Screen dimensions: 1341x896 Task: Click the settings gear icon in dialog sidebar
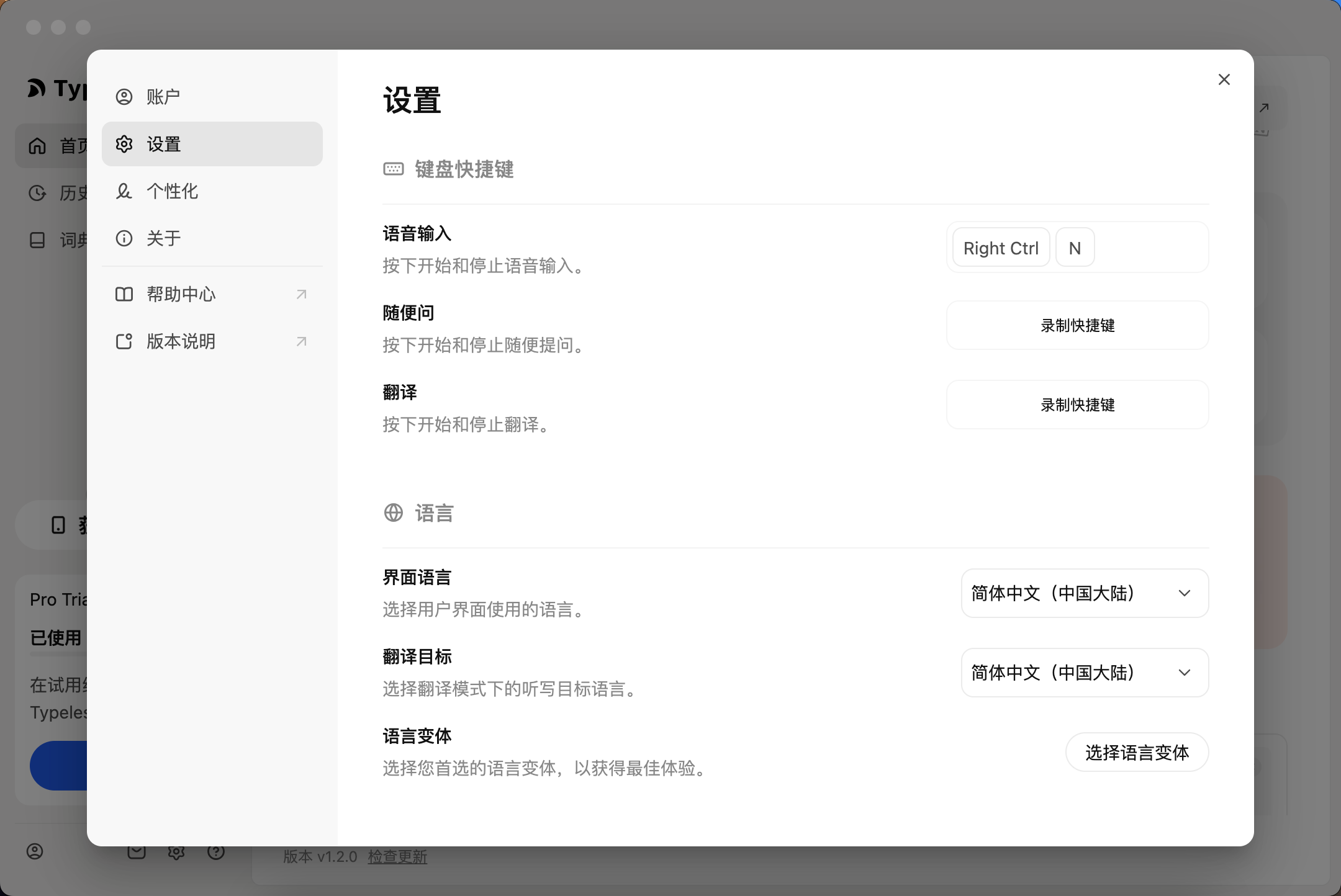[124, 144]
